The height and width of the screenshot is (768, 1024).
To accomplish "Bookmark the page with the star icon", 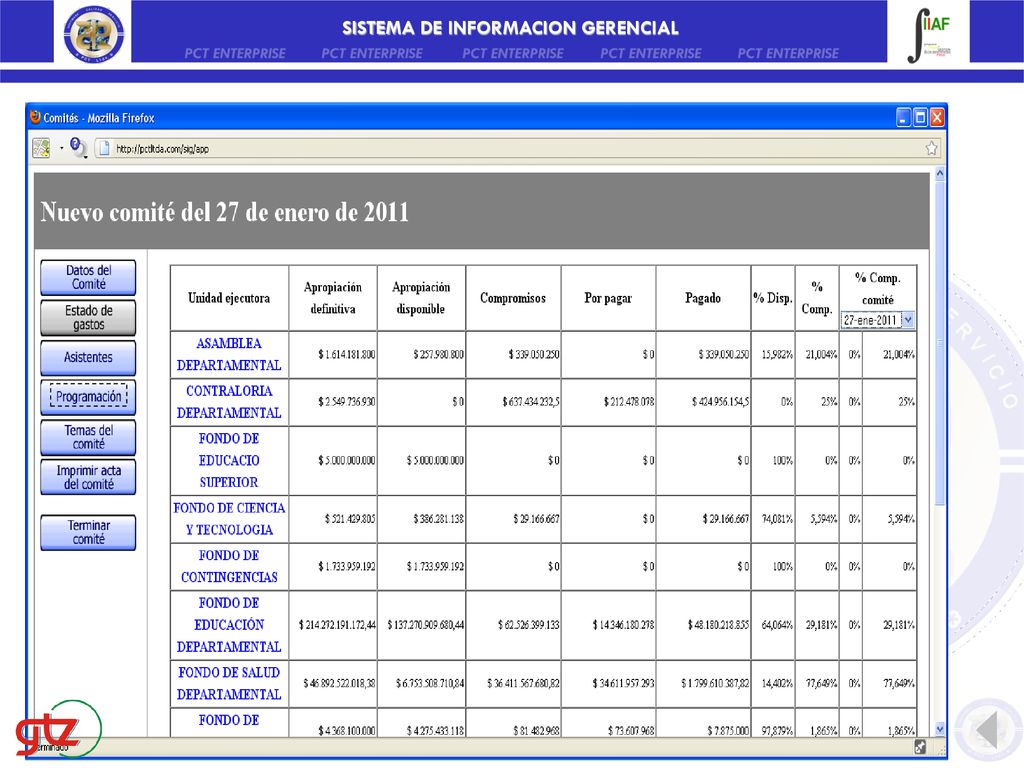I will tap(931, 148).
